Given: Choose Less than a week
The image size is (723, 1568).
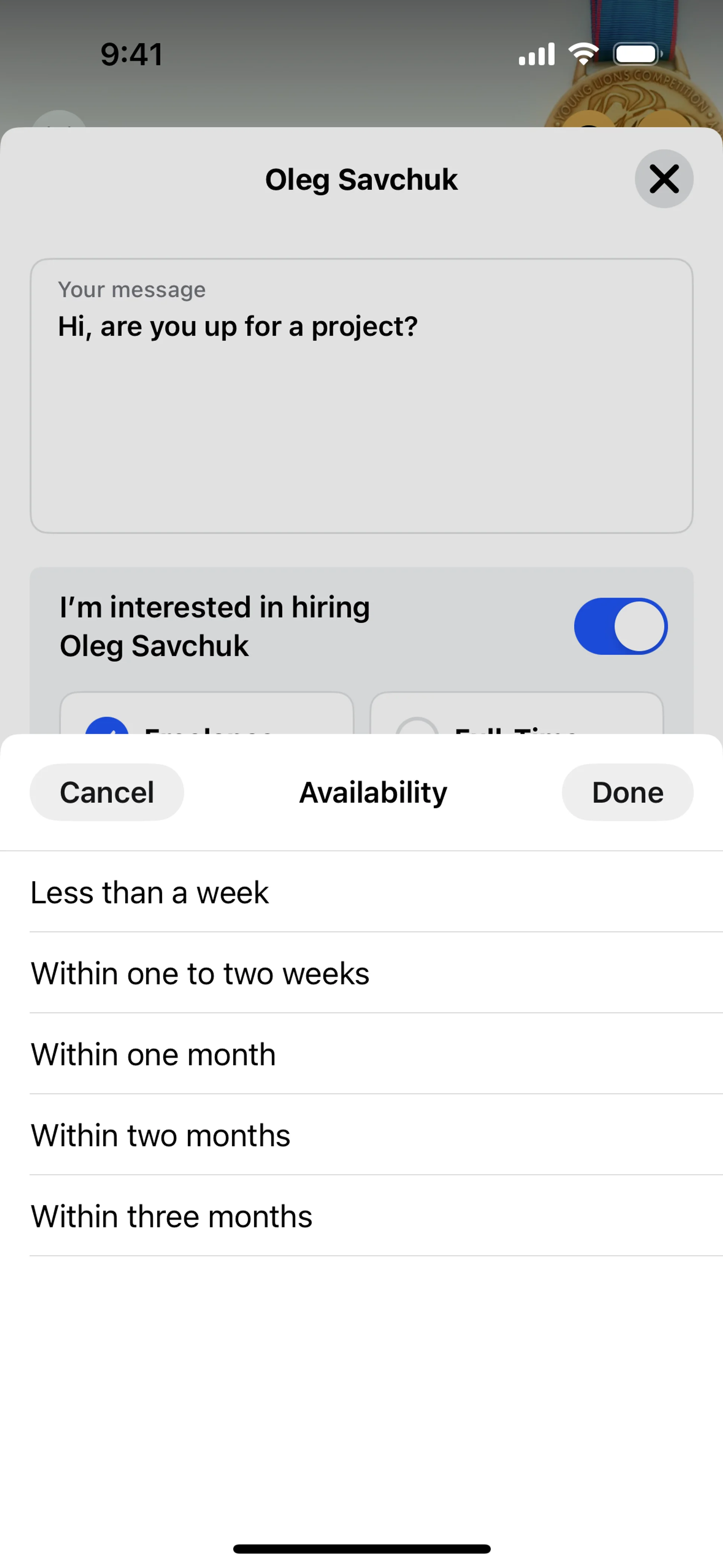Looking at the screenshot, I should click(x=150, y=893).
